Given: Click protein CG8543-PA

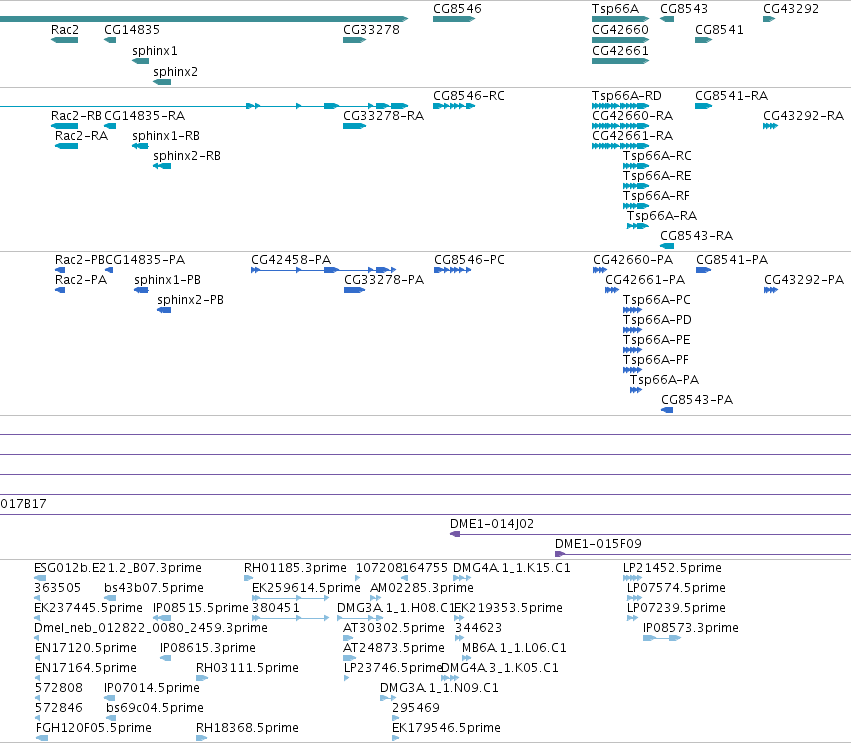Looking at the screenshot, I should (667, 410).
